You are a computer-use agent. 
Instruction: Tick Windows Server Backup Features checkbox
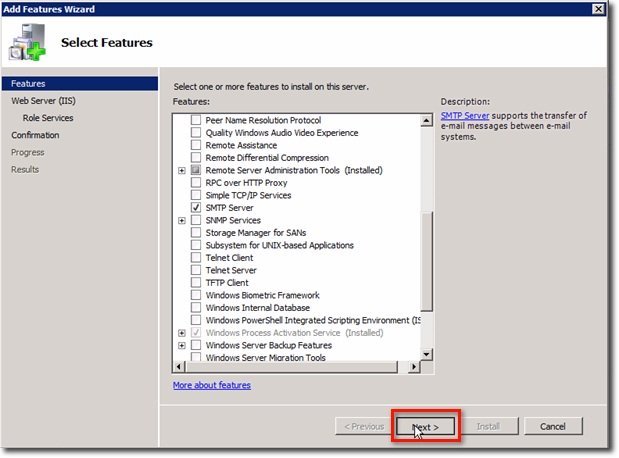coord(196,345)
